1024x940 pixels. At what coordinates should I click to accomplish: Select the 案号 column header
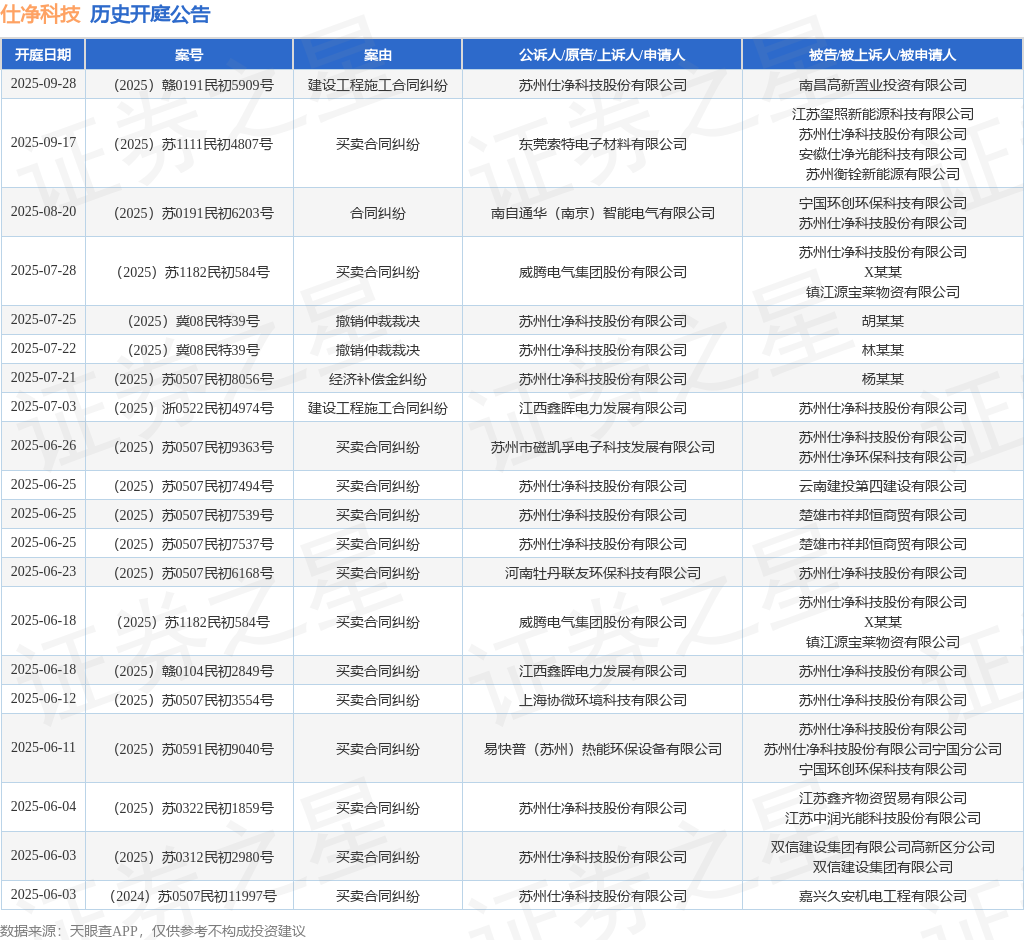click(x=189, y=55)
